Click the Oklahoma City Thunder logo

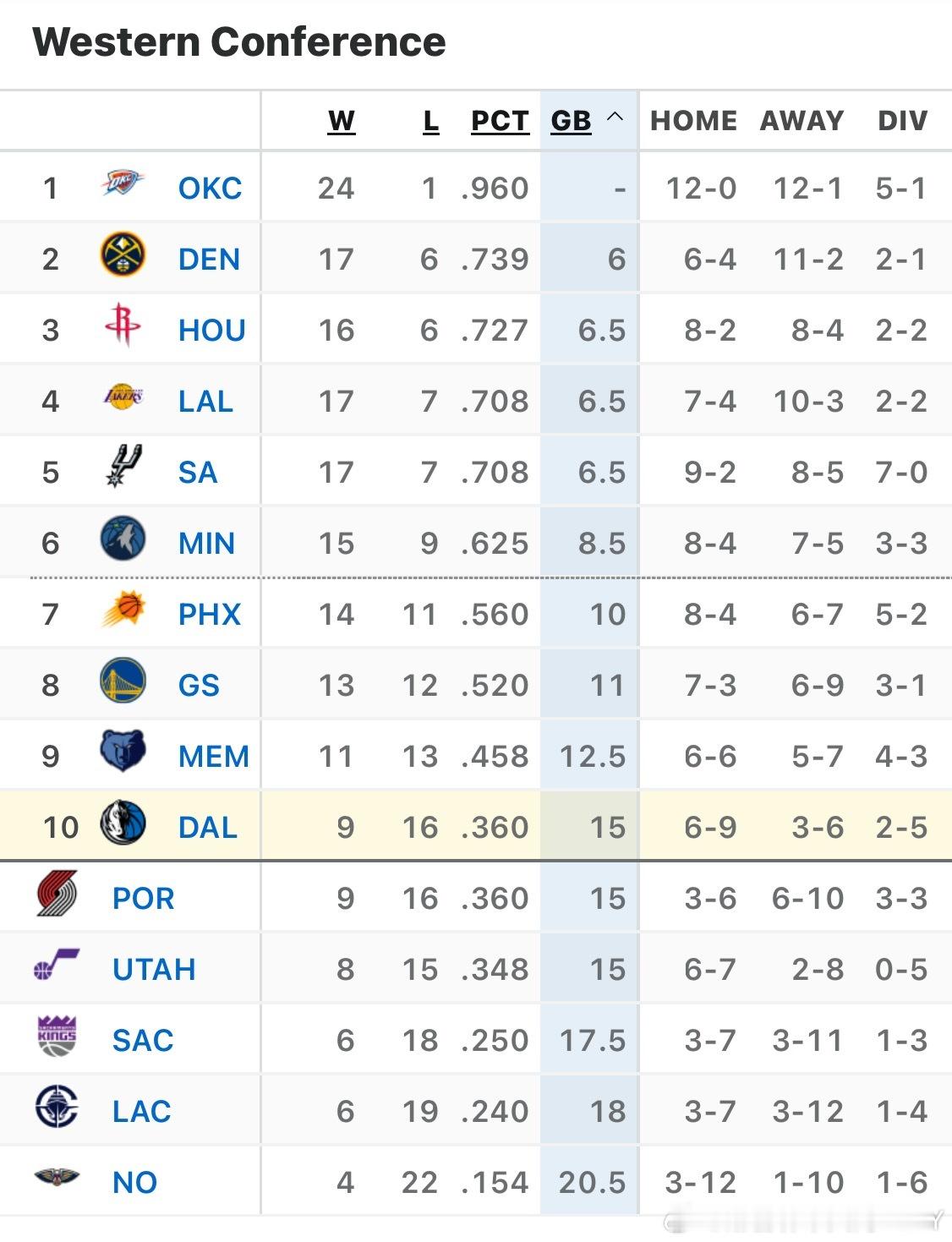coord(123,183)
